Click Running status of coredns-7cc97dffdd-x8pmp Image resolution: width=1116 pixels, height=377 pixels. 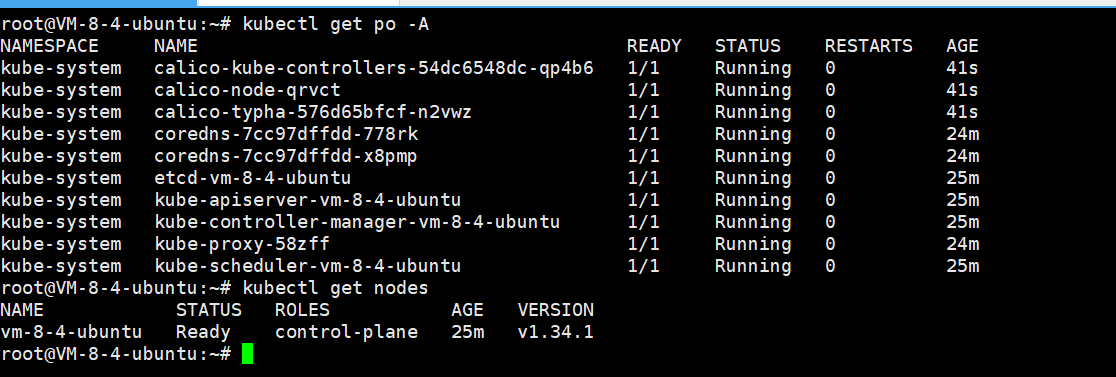[x=753, y=156]
